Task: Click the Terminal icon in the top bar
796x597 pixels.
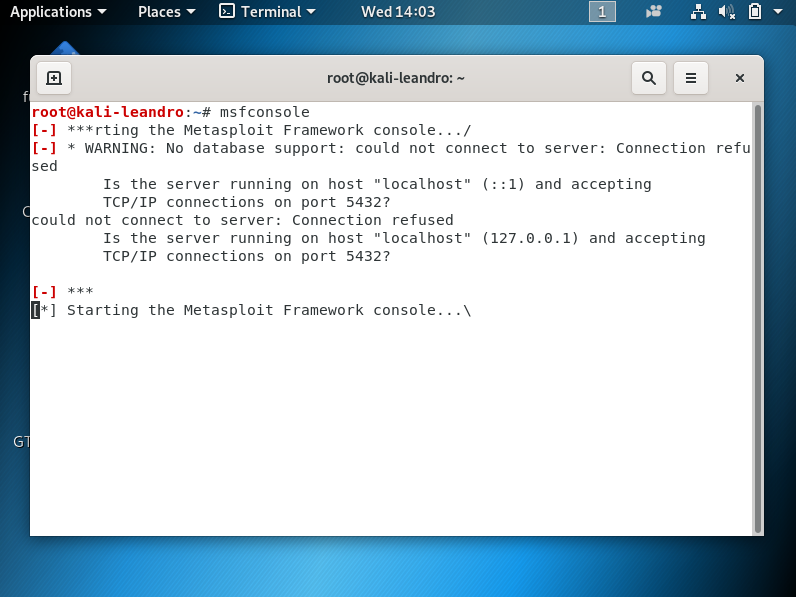Action: pyautogui.click(x=226, y=11)
